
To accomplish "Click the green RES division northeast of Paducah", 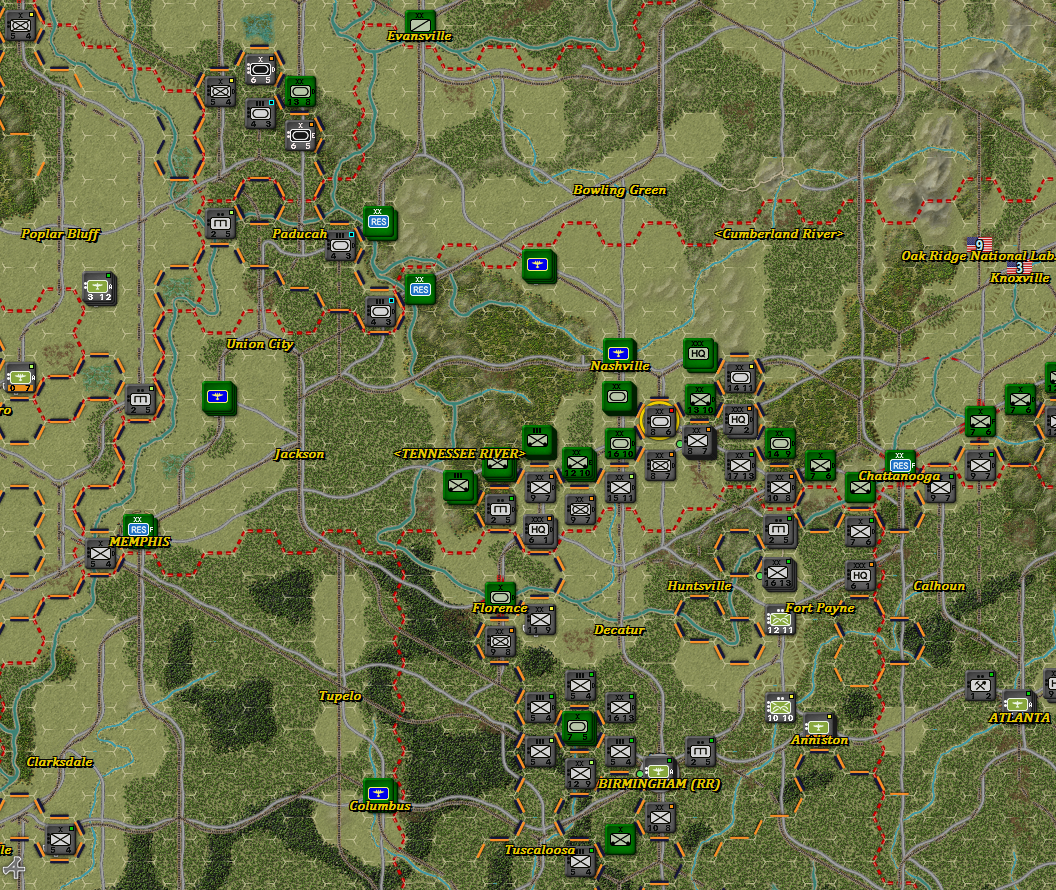I will point(379,222).
